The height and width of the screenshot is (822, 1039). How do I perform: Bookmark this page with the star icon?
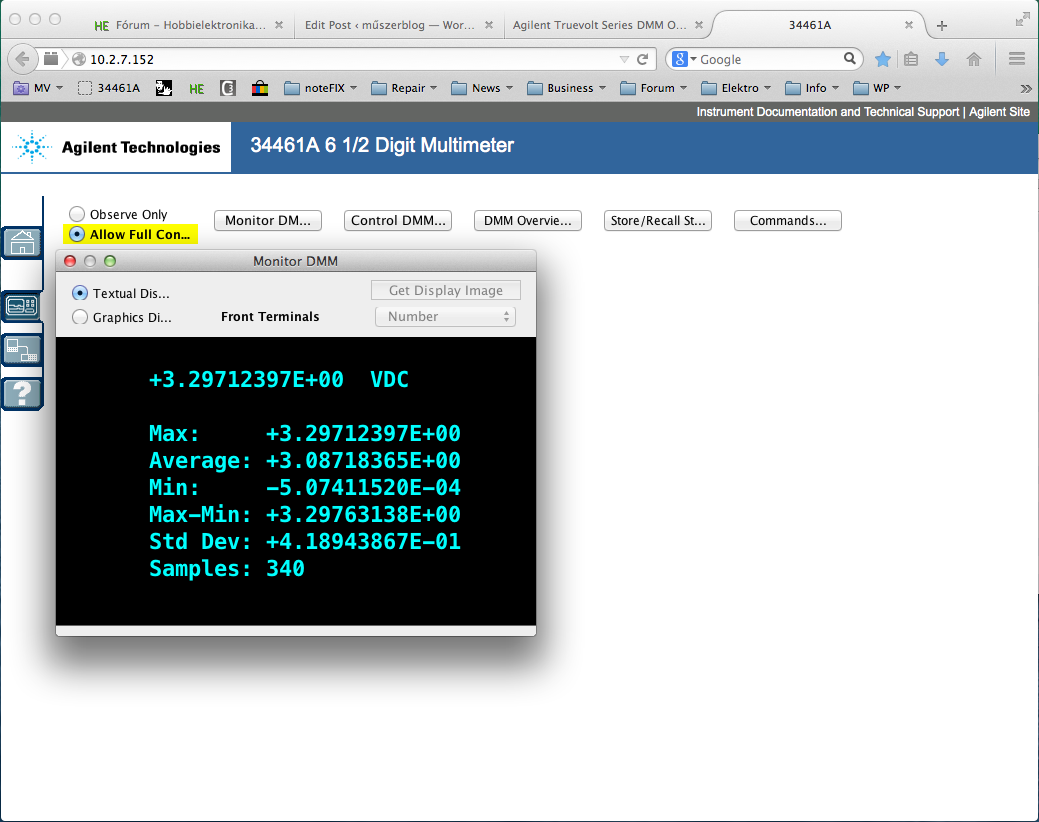pyautogui.click(x=883, y=59)
